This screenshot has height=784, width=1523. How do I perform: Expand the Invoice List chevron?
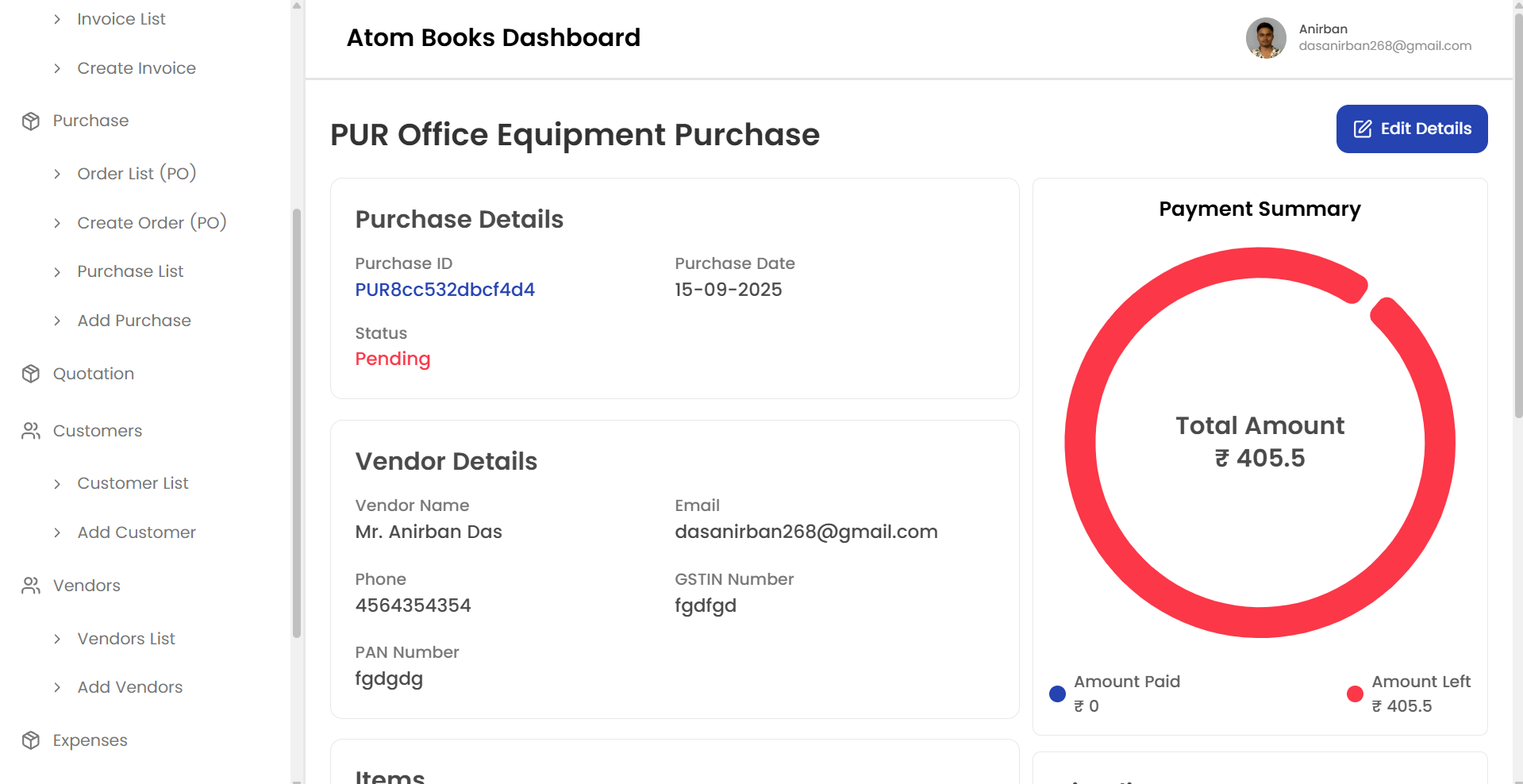[57, 19]
